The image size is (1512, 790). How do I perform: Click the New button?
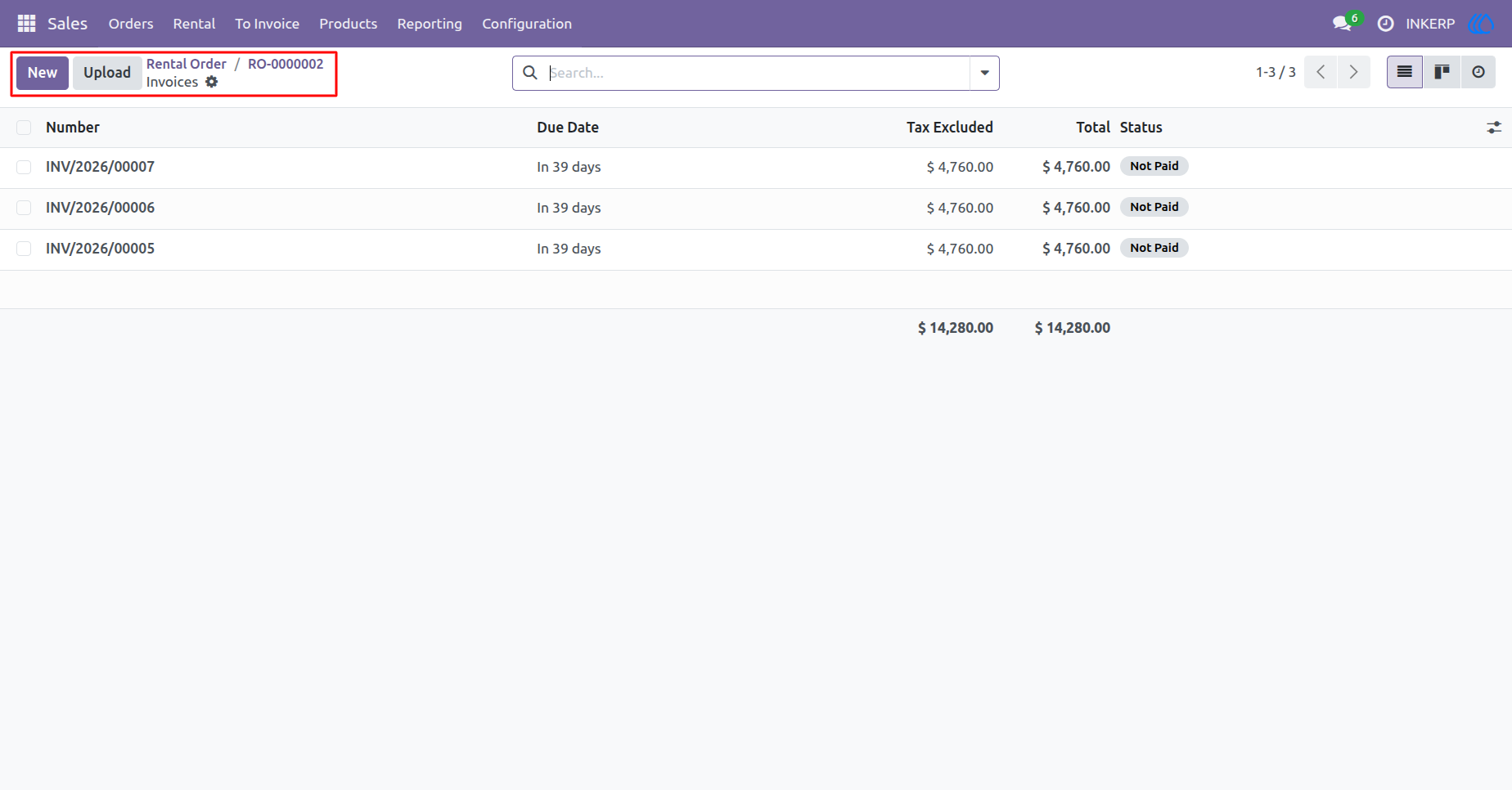click(x=43, y=73)
